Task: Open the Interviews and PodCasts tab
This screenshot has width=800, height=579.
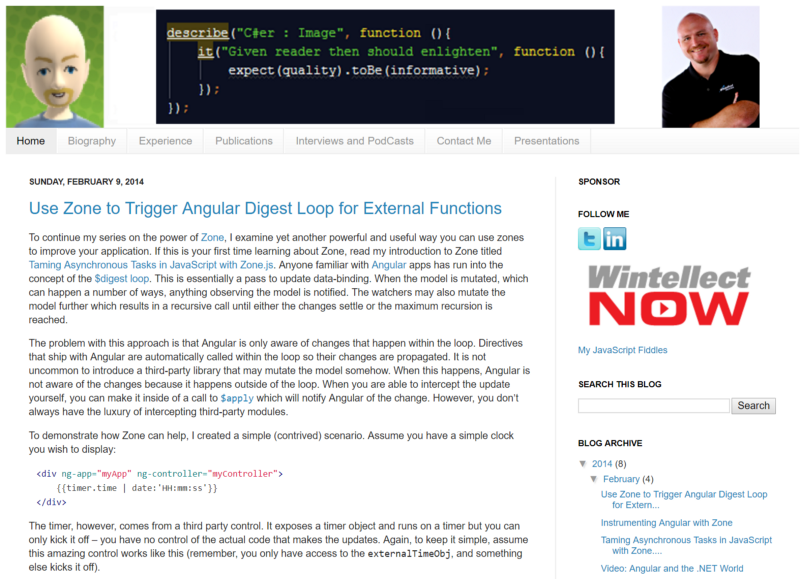Action: 354,140
